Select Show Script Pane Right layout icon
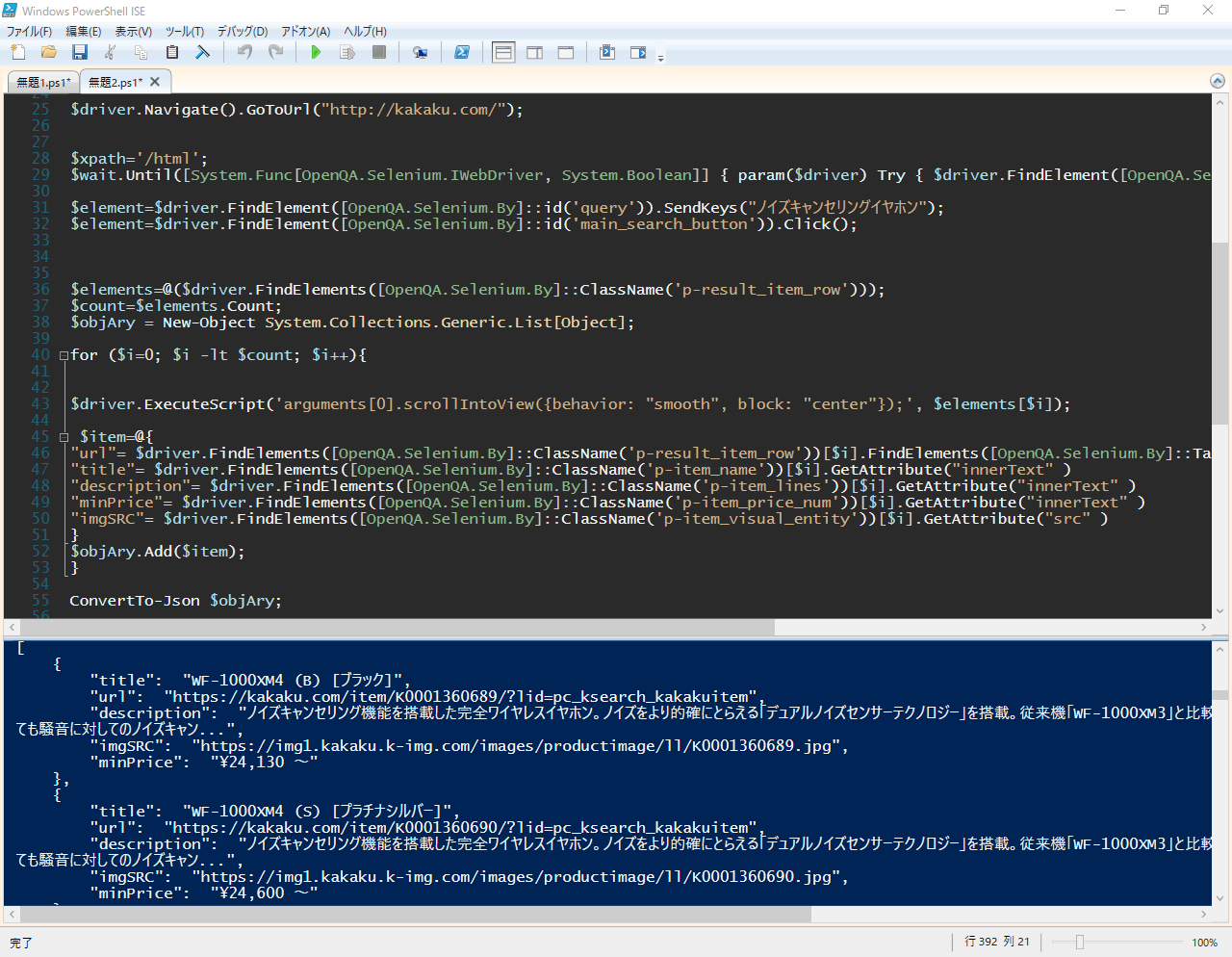 point(535,52)
